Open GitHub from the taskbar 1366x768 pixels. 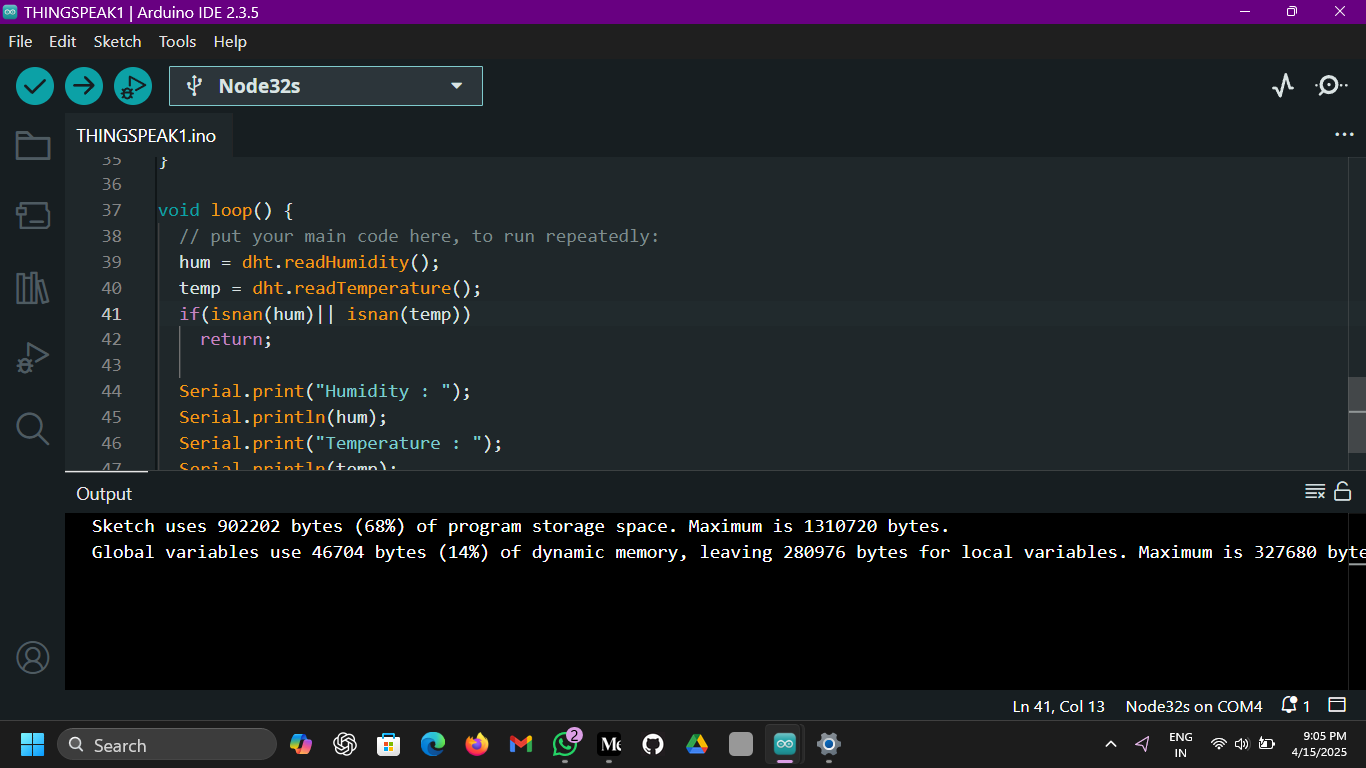coord(653,744)
